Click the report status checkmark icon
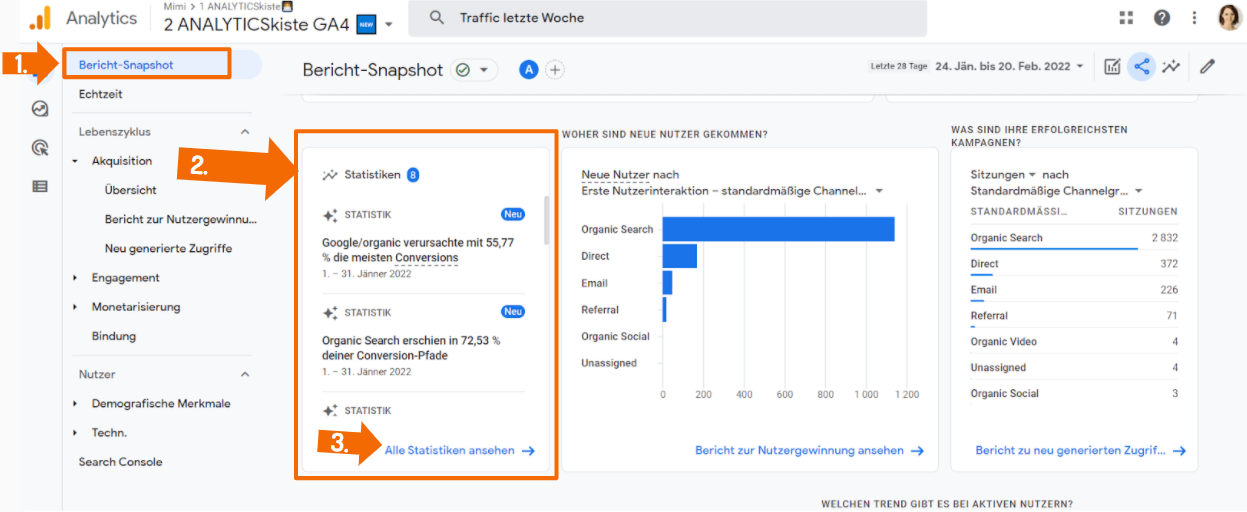This screenshot has width=1247, height=512. point(462,70)
